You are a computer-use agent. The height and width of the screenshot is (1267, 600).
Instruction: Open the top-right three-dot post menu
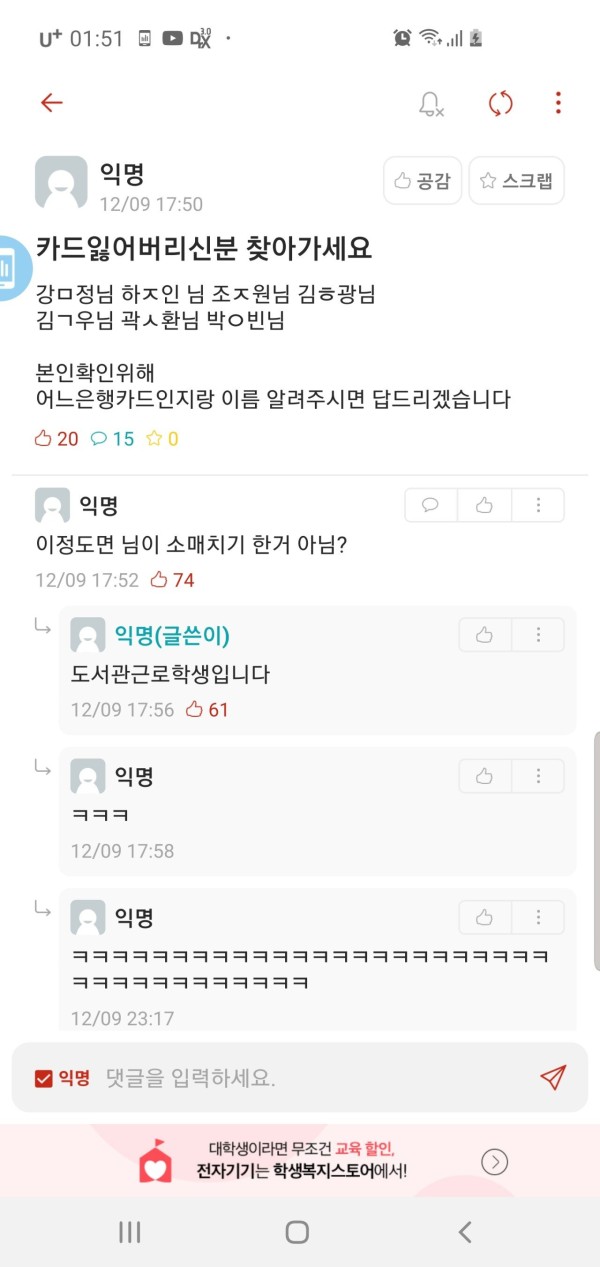pyautogui.click(x=558, y=103)
